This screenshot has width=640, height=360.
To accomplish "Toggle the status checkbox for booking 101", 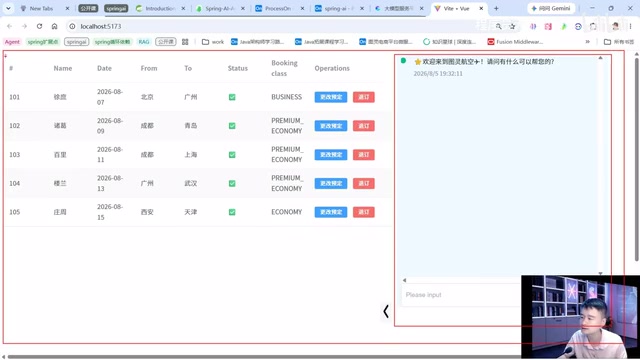I will pyautogui.click(x=232, y=97).
